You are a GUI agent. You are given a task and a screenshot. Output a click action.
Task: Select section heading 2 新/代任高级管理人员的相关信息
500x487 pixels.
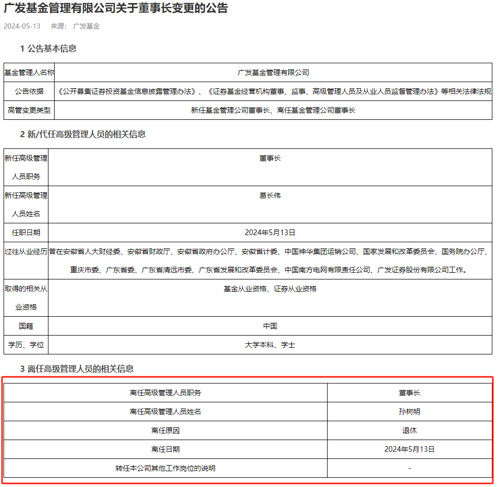(x=83, y=134)
